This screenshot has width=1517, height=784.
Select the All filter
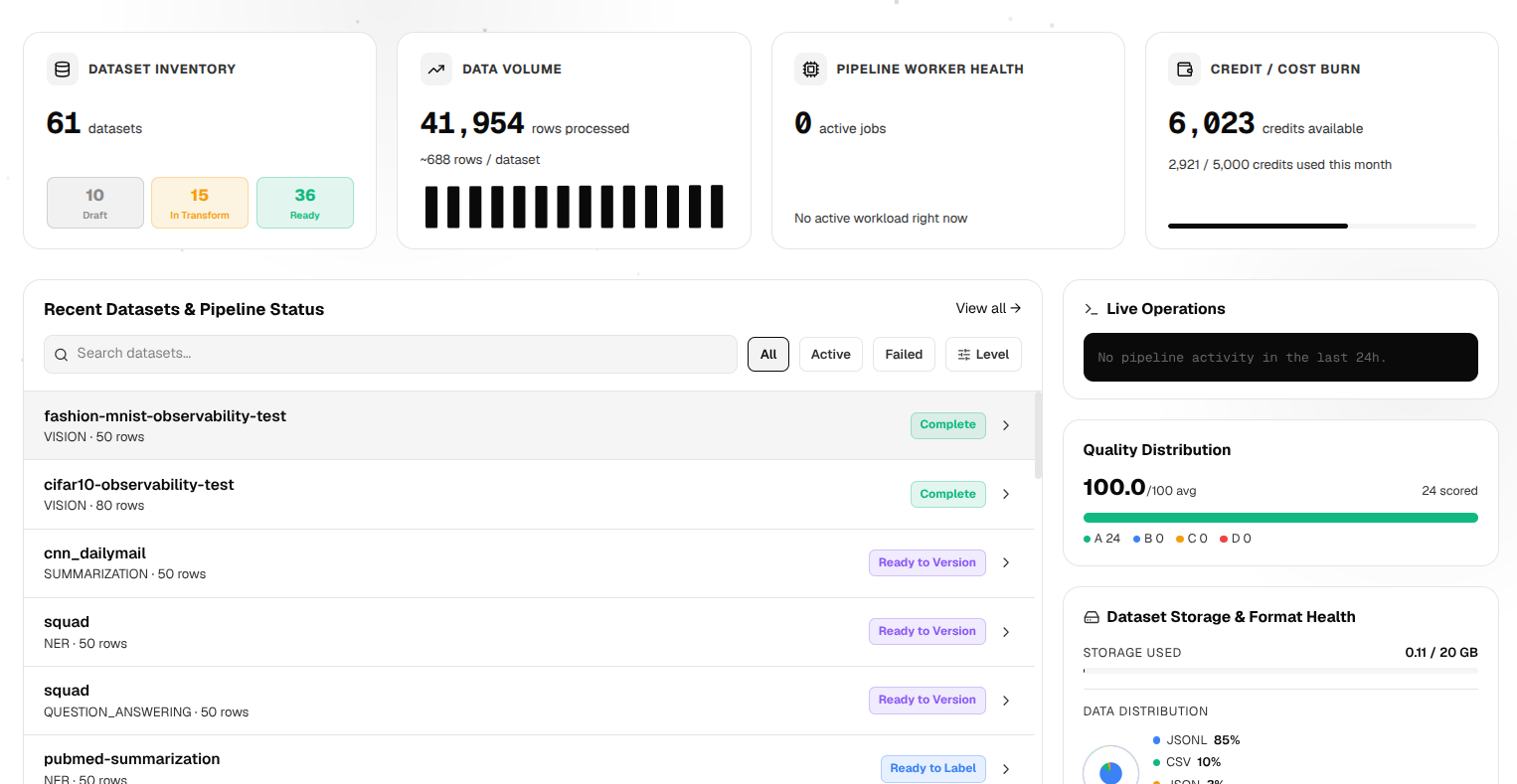coord(768,355)
